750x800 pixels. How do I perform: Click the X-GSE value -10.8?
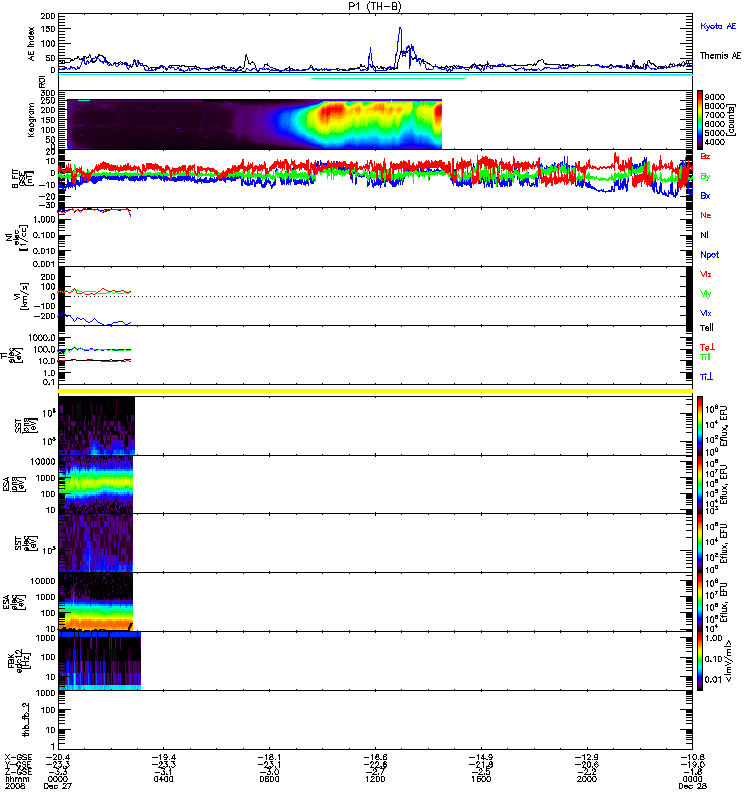[692, 757]
